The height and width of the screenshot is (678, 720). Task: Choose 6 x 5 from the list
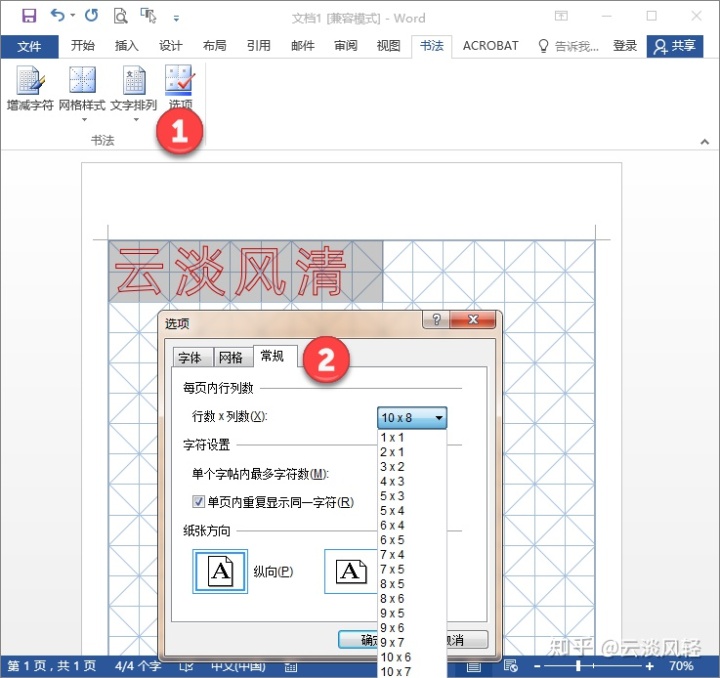coord(411,540)
